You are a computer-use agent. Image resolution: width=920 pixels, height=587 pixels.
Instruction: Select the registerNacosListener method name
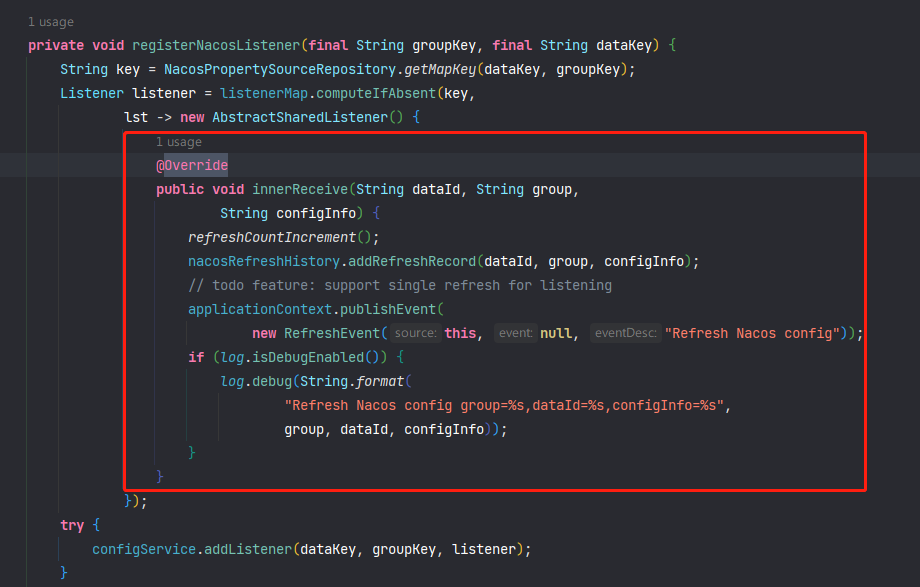pos(216,45)
